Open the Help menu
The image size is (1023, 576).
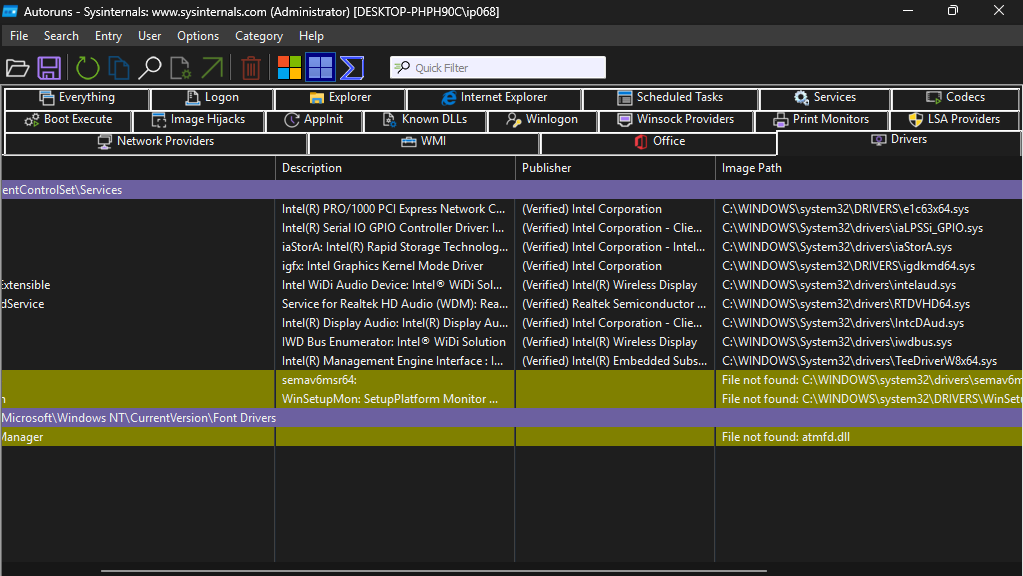311,36
